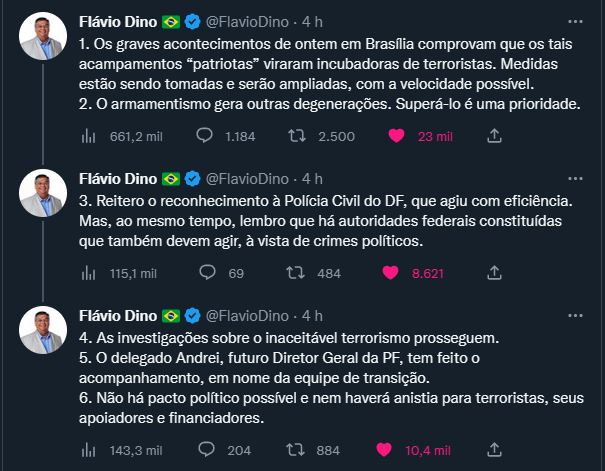This screenshot has width=605, height=471.
Task: Share the tweet about Polícia Civil
Action: point(494,271)
